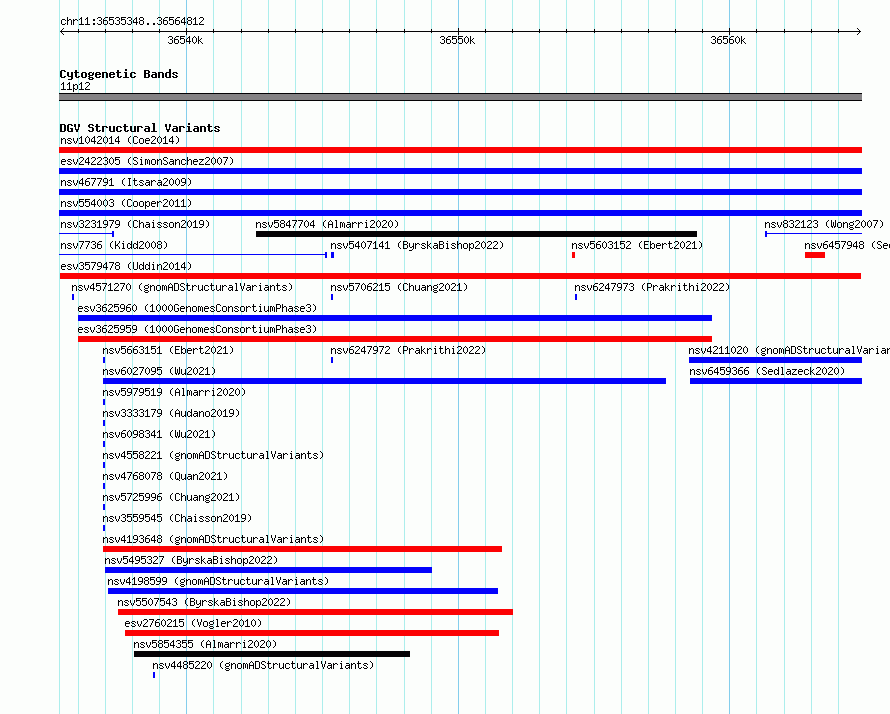Click the red bar under nsv4193648
This screenshot has width=890, height=714.
click(x=302, y=549)
